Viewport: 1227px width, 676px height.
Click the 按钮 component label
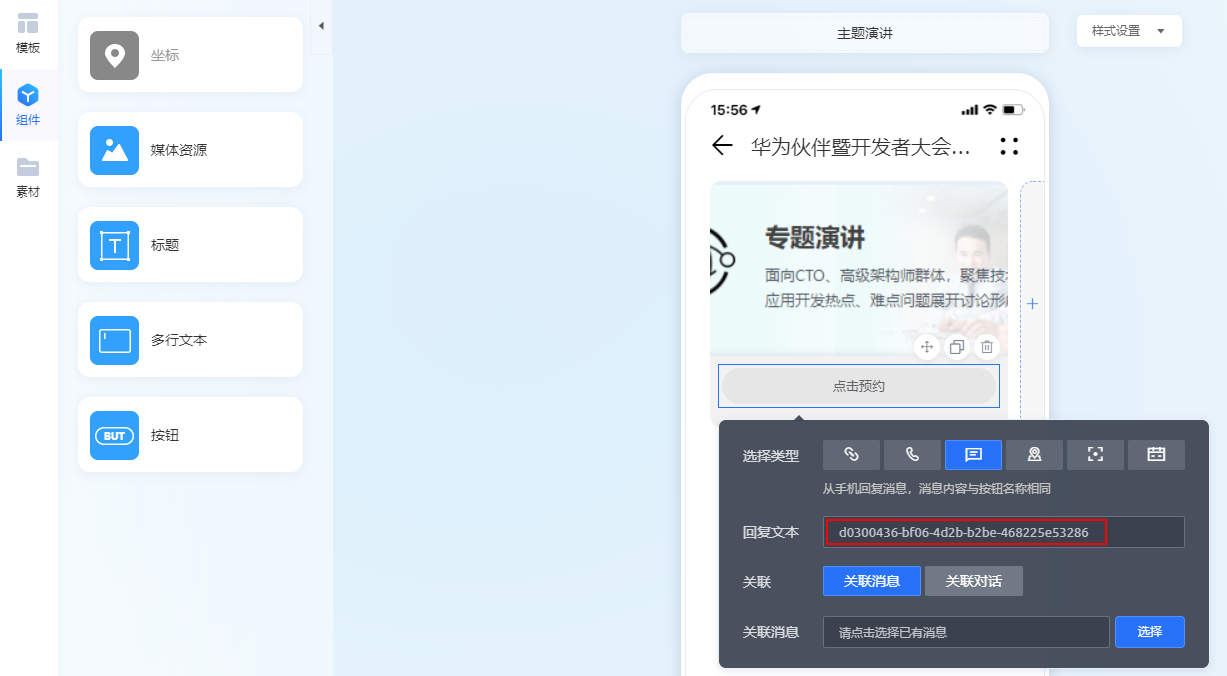click(x=165, y=436)
